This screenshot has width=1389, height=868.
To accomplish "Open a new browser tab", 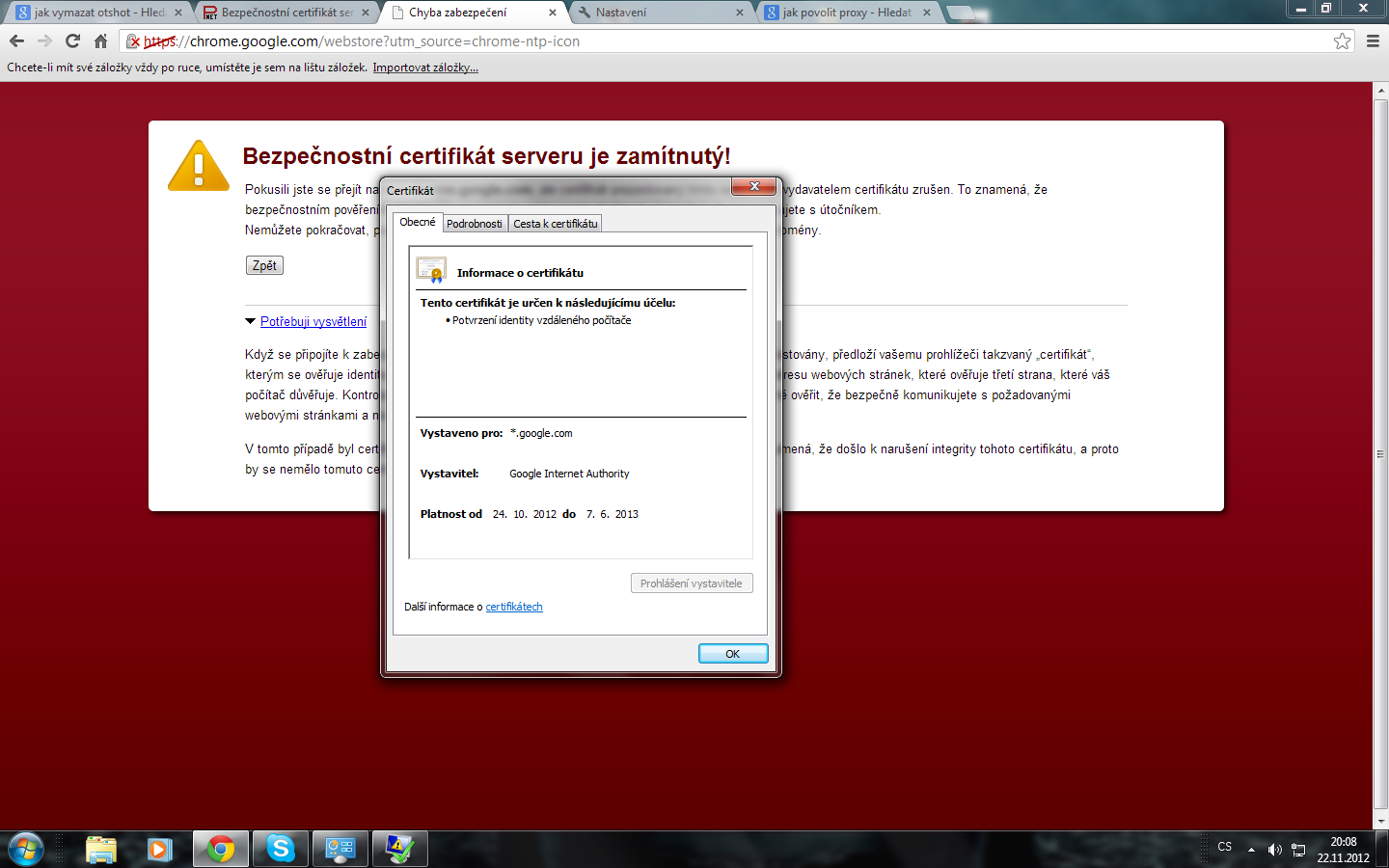I will [962, 13].
